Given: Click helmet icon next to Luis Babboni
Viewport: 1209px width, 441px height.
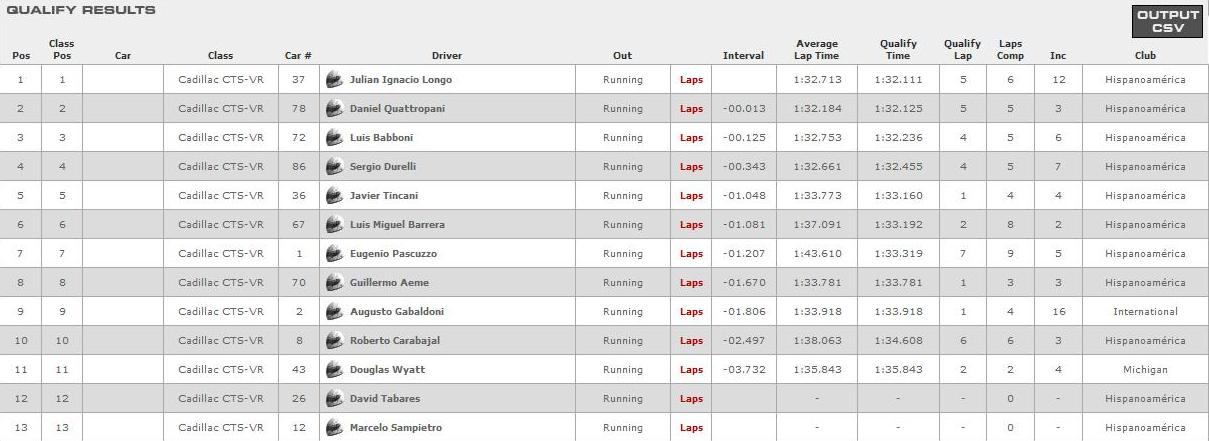Looking at the screenshot, I should (x=335, y=137).
